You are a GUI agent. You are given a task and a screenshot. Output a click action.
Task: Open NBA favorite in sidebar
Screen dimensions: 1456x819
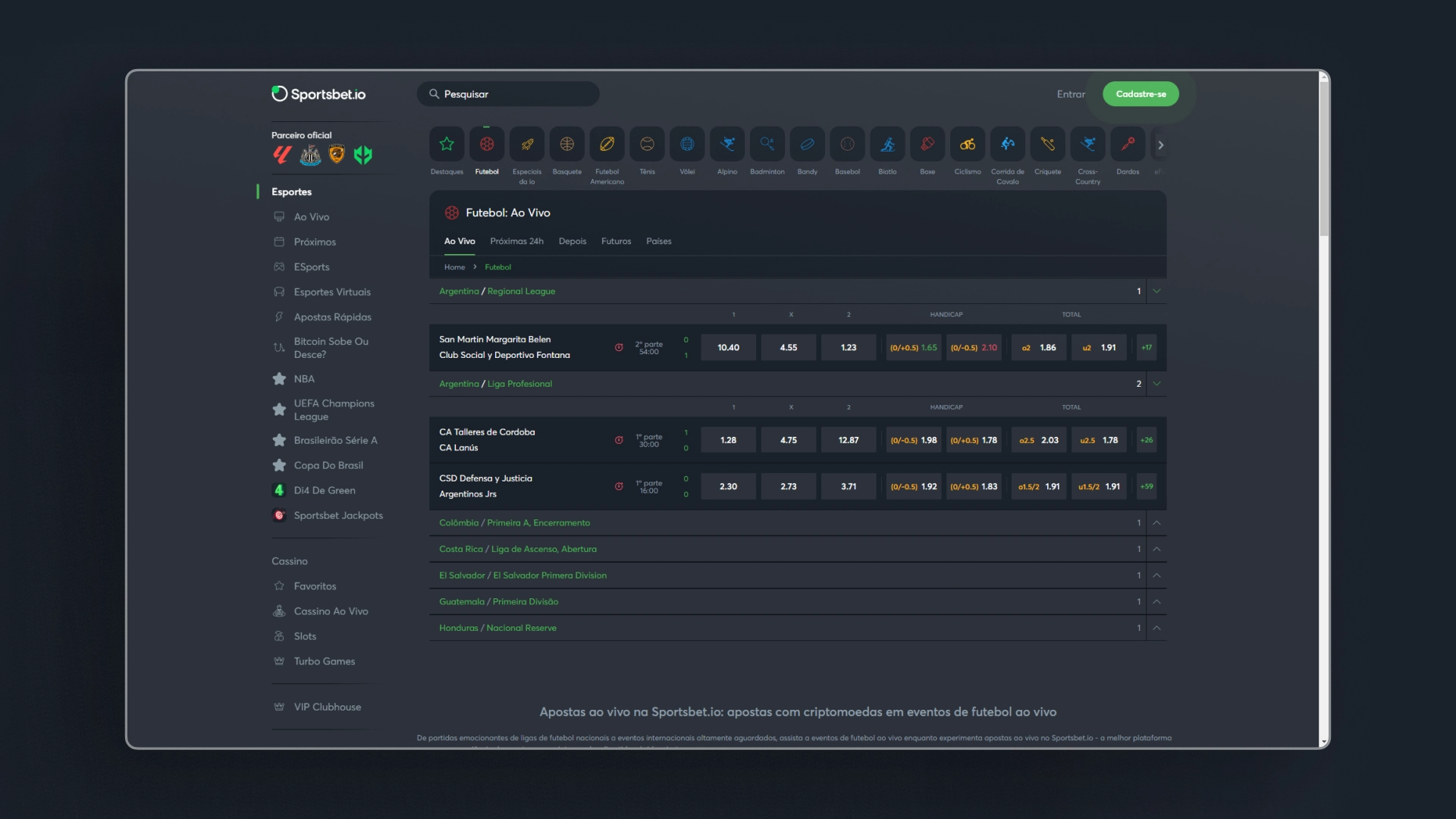(x=303, y=379)
